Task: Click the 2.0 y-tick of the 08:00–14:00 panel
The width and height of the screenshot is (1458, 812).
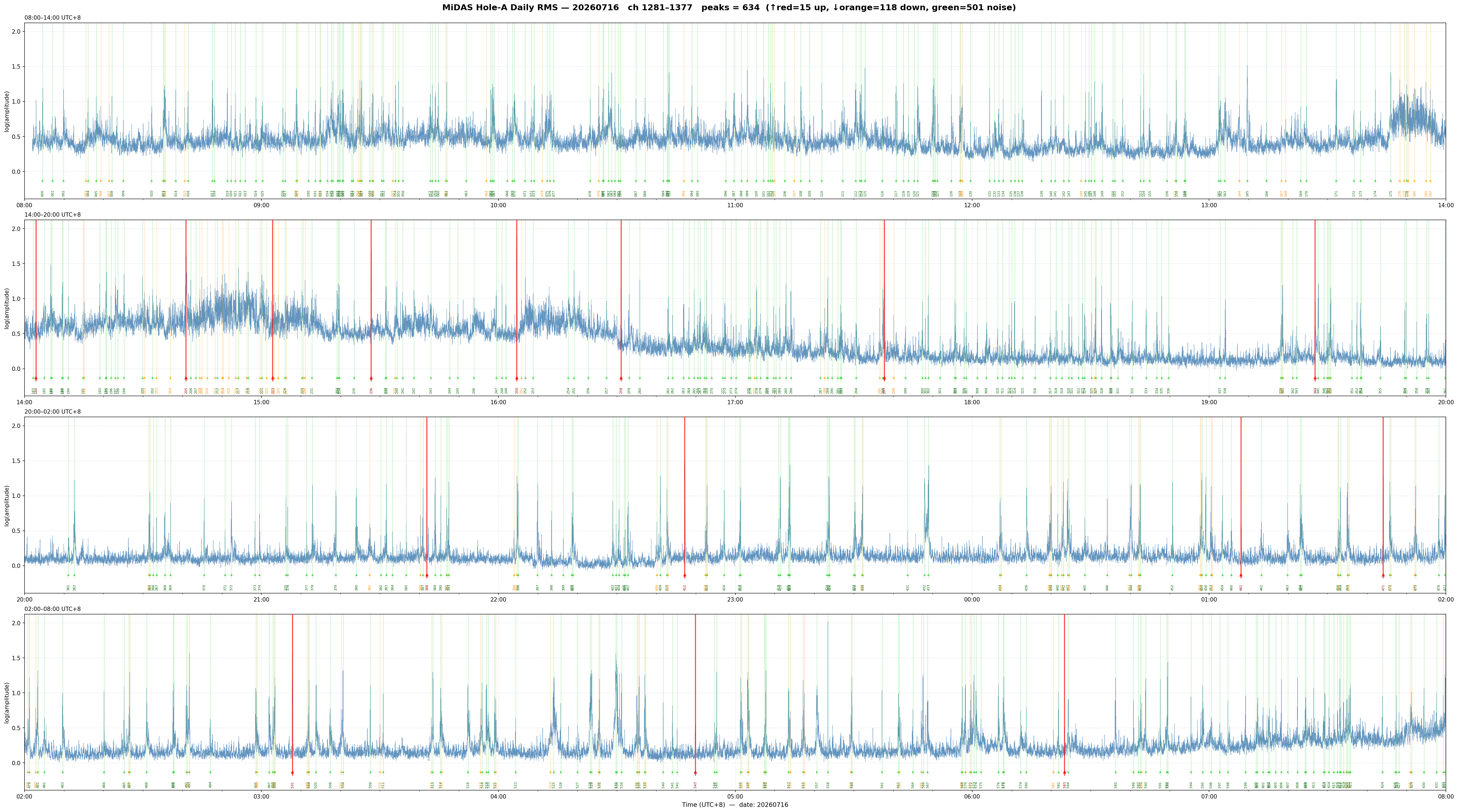Action: [16, 32]
